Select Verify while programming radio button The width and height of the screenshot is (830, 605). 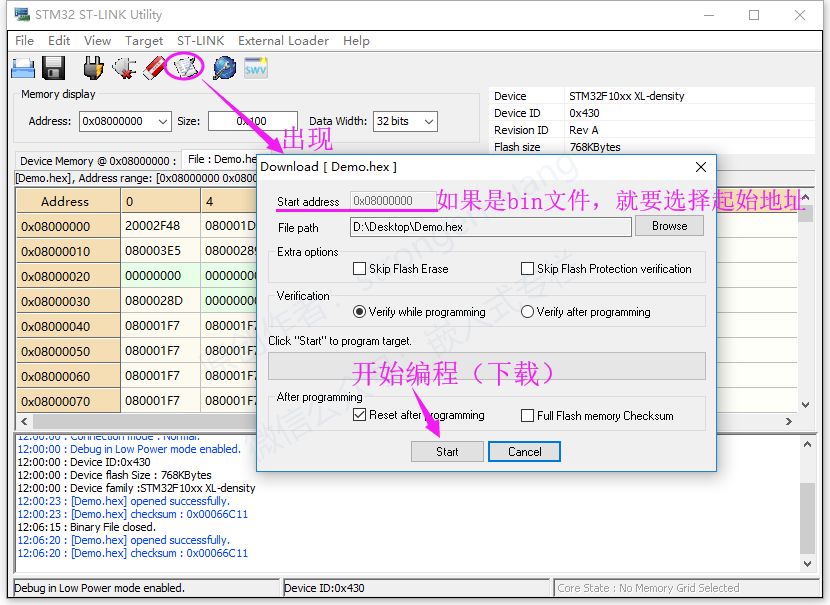359,312
